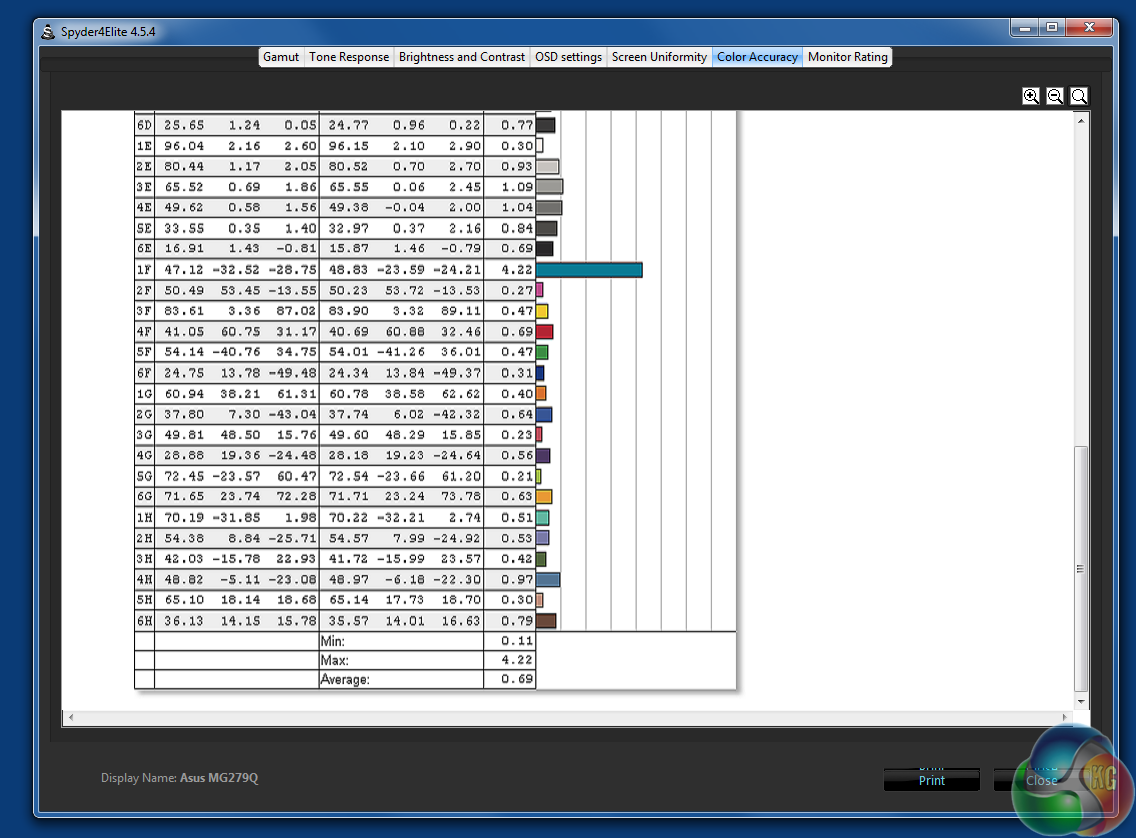Click the yellow 3F color bar
1136x838 pixels.
pos(542,311)
